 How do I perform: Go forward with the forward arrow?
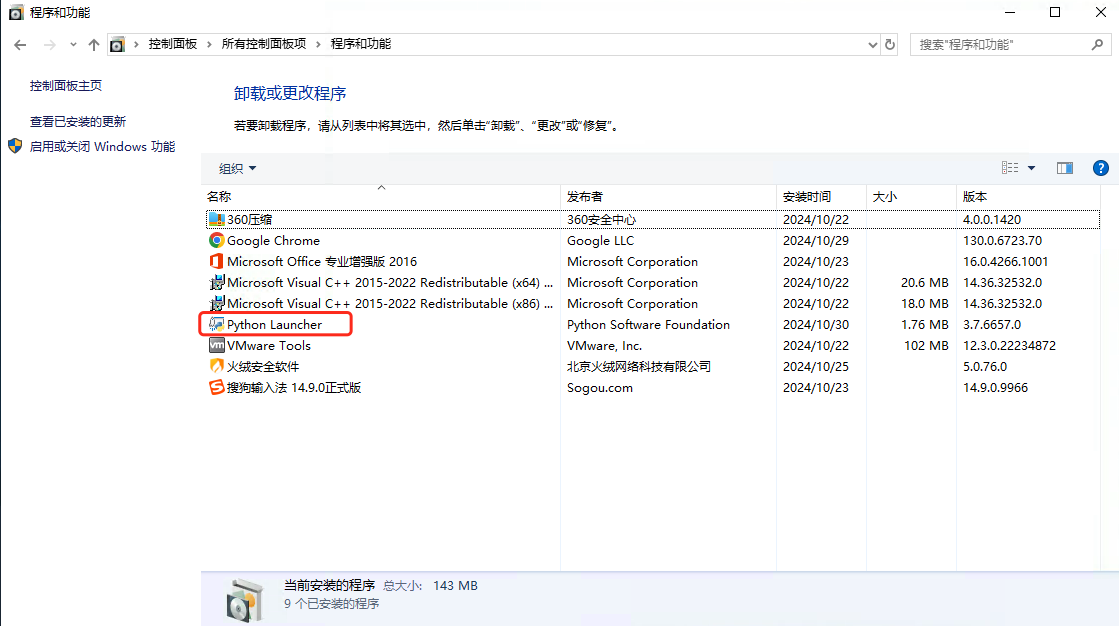49,44
